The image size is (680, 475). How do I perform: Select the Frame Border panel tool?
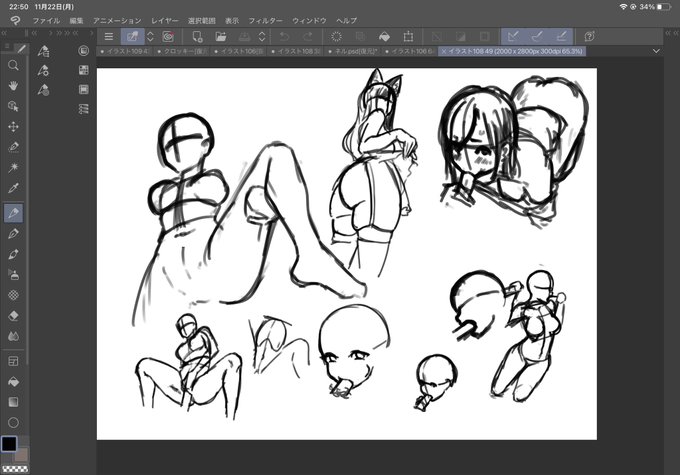click(13, 361)
